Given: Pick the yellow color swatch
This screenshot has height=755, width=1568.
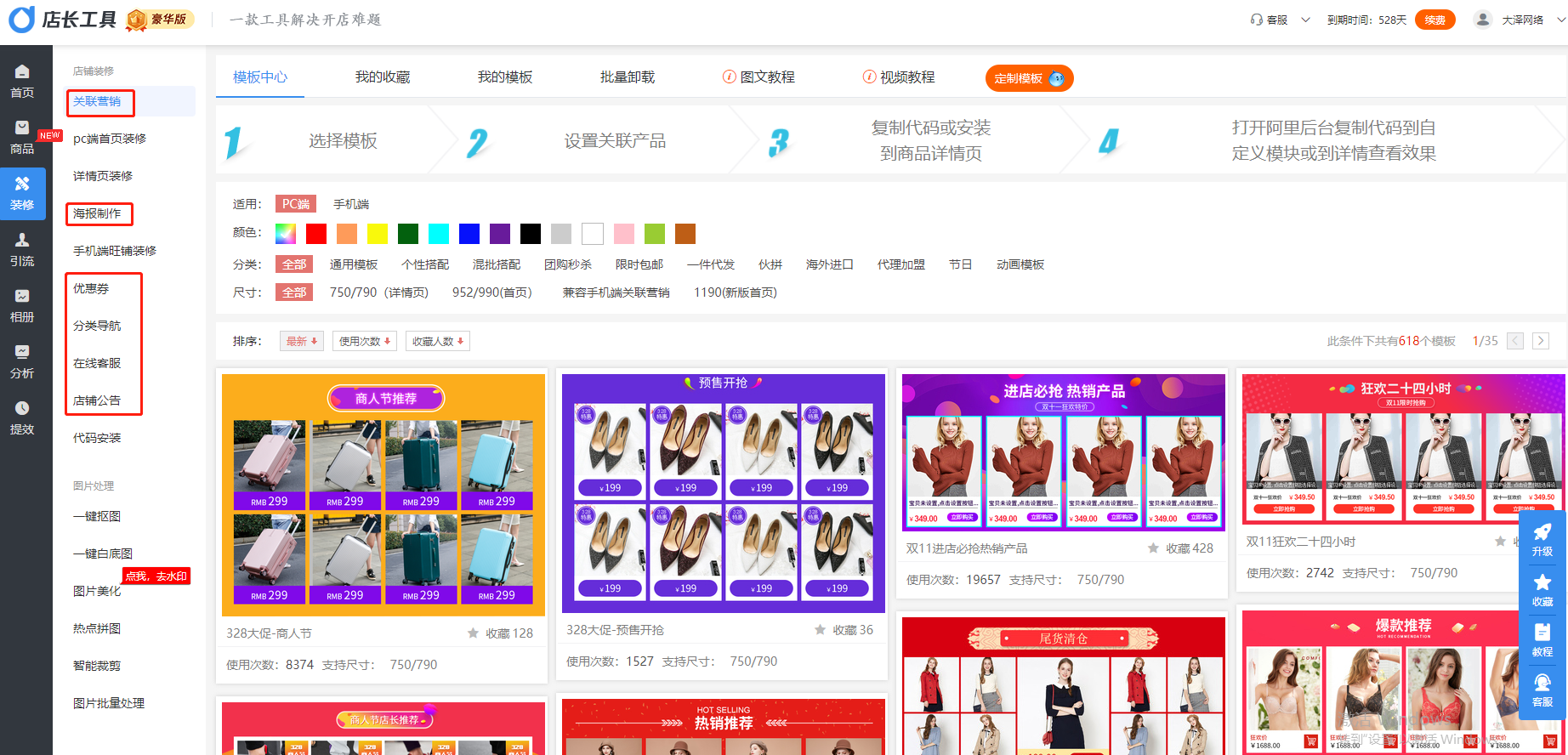Looking at the screenshot, I should 378,233.
